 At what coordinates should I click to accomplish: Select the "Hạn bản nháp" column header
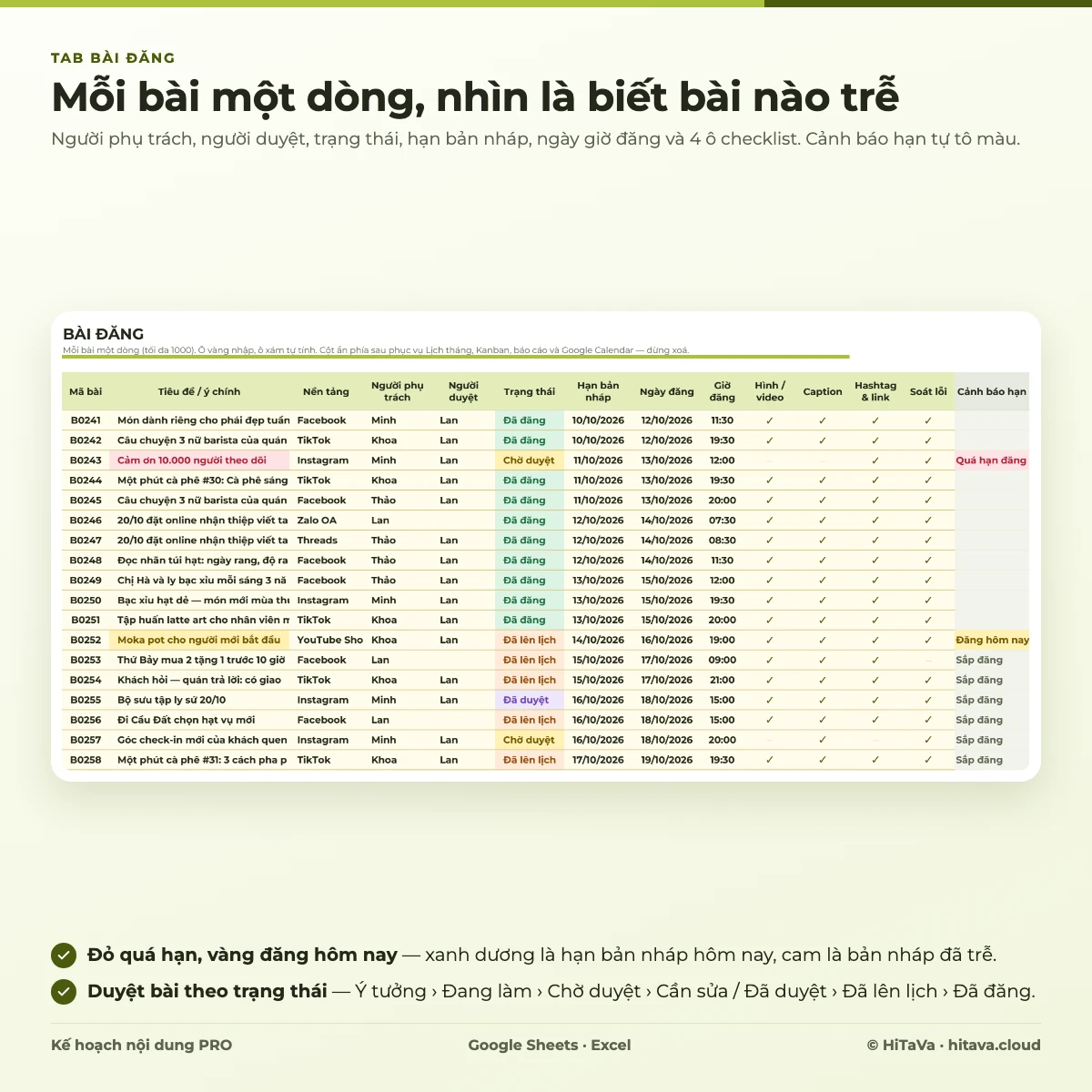click(x=598, y=392)
